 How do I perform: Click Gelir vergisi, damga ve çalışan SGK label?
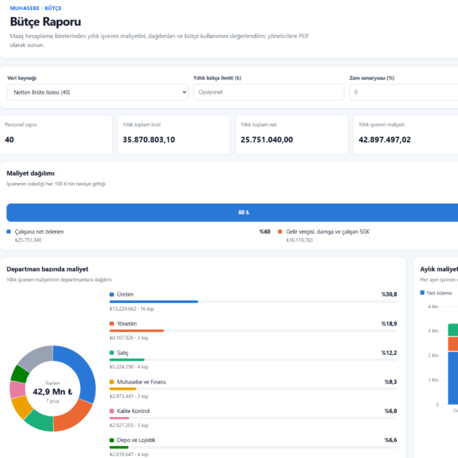[328, 232]
